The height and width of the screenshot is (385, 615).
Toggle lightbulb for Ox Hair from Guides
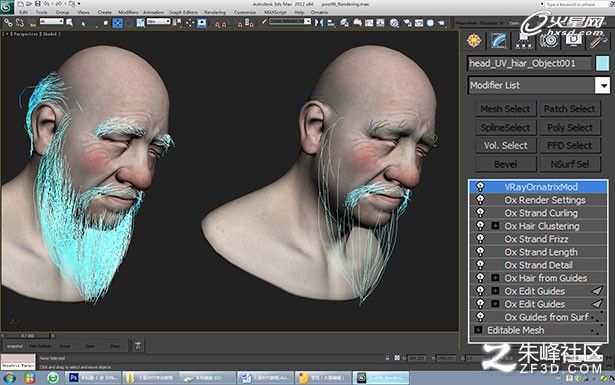[480, 278]
